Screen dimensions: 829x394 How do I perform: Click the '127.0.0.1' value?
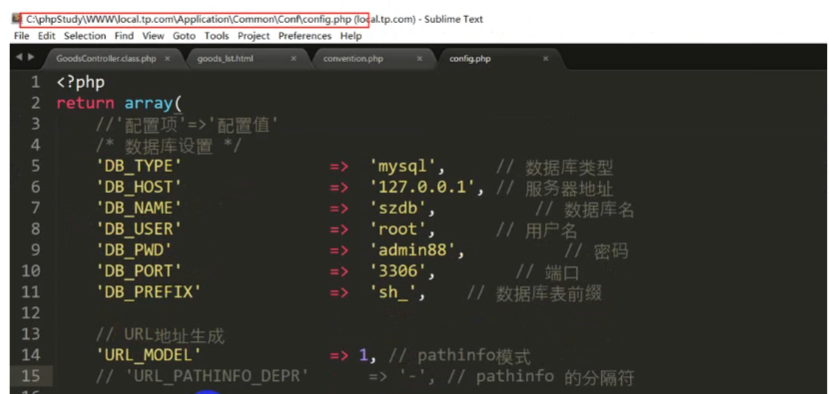click(x=423, y=187)
